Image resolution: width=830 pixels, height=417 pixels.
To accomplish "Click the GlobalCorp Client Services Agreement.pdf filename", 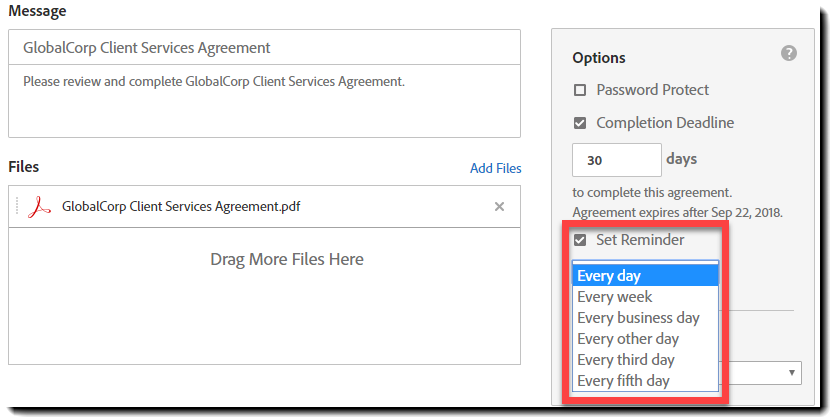I will tap(181, 207).
